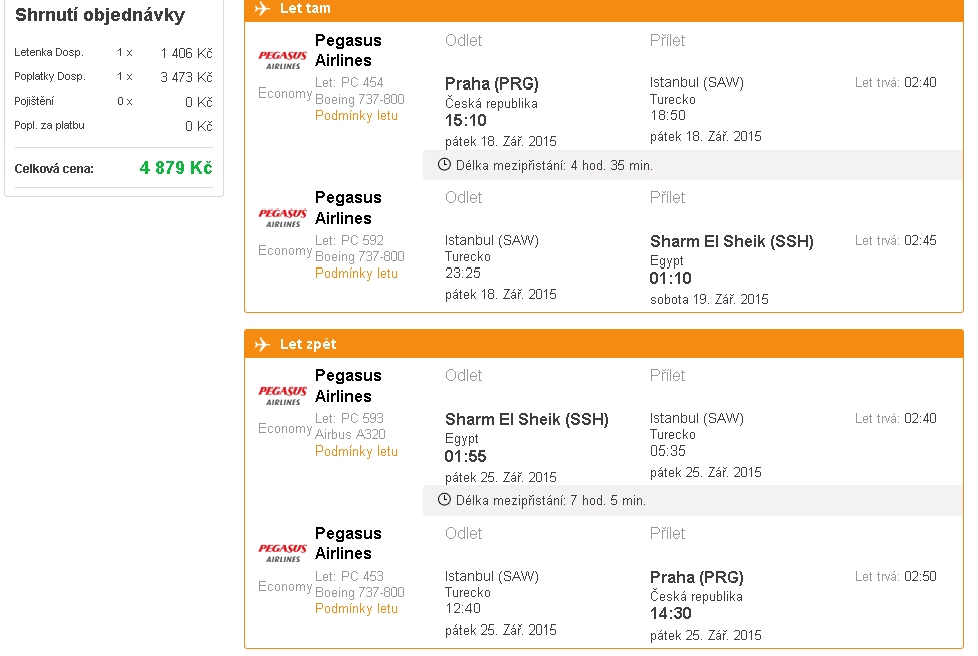Open Podmínky letu for flight PC 592

pos(356,274)
